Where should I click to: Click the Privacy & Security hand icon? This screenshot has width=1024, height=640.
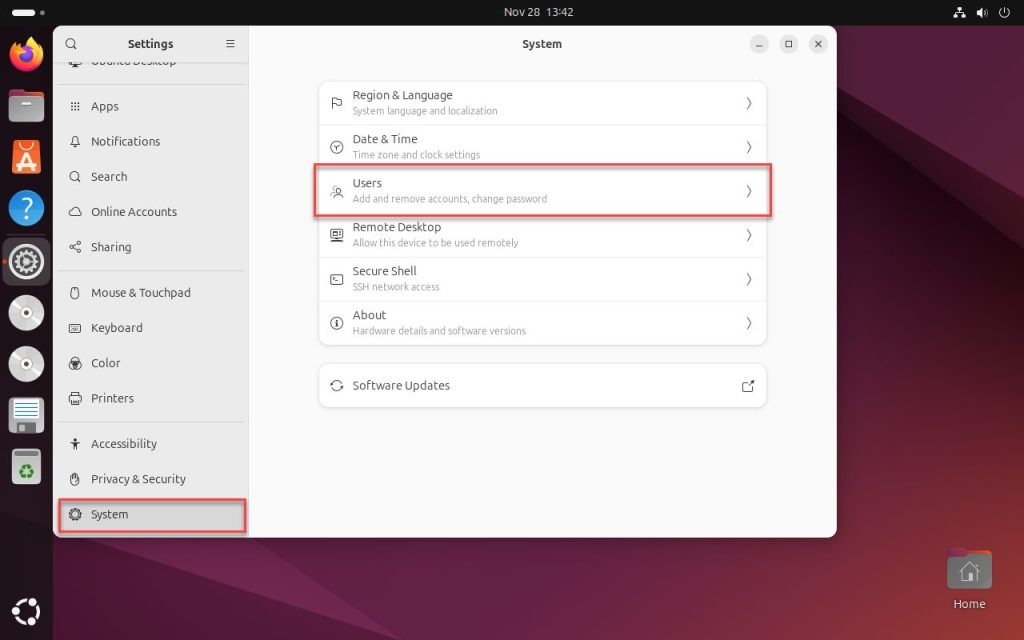(x=75, y=479)
